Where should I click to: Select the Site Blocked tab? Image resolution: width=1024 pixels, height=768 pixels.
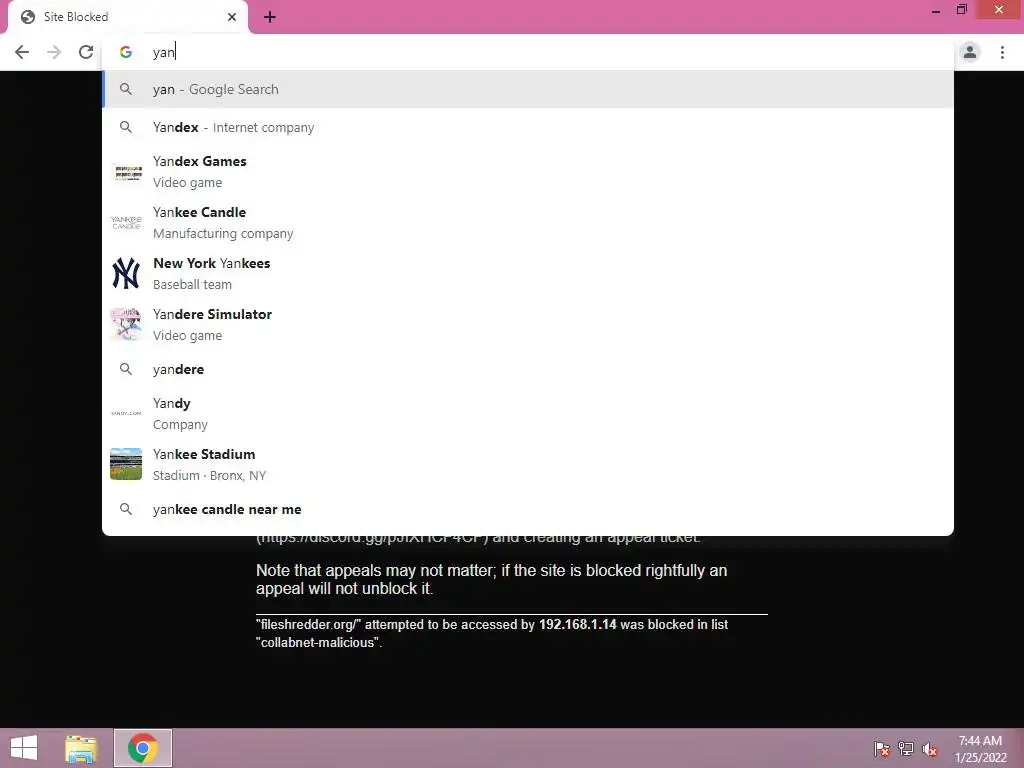(128, 17)
